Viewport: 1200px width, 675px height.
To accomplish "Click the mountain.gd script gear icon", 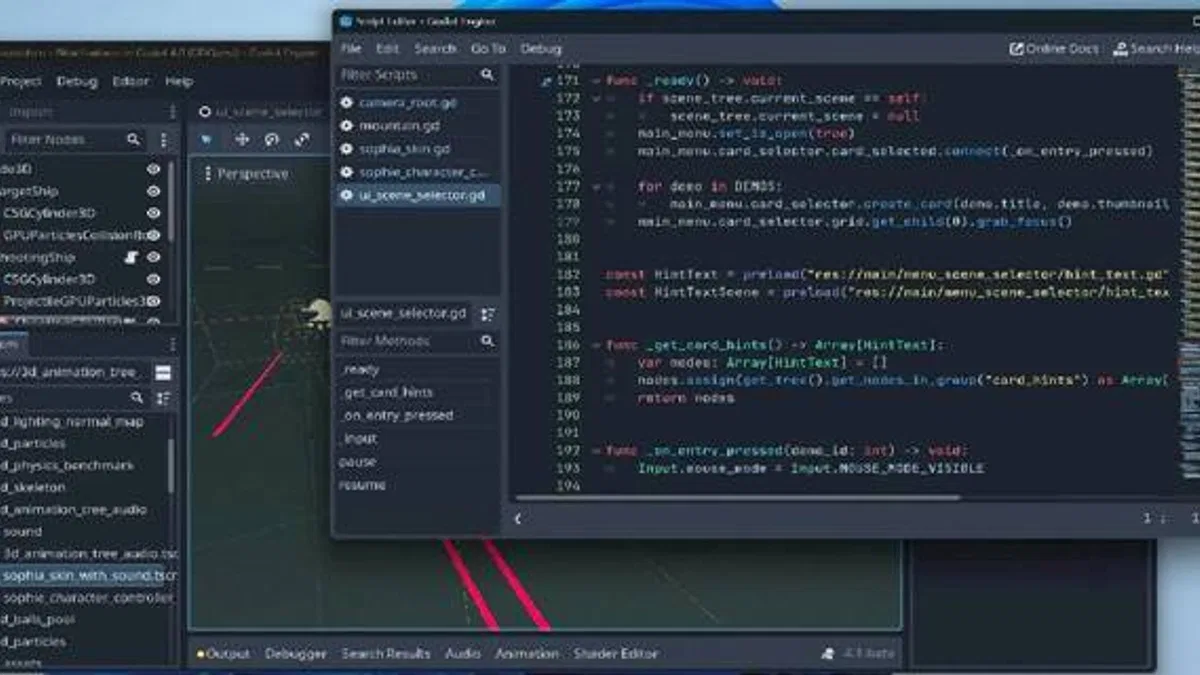I will tap(347, 126).
